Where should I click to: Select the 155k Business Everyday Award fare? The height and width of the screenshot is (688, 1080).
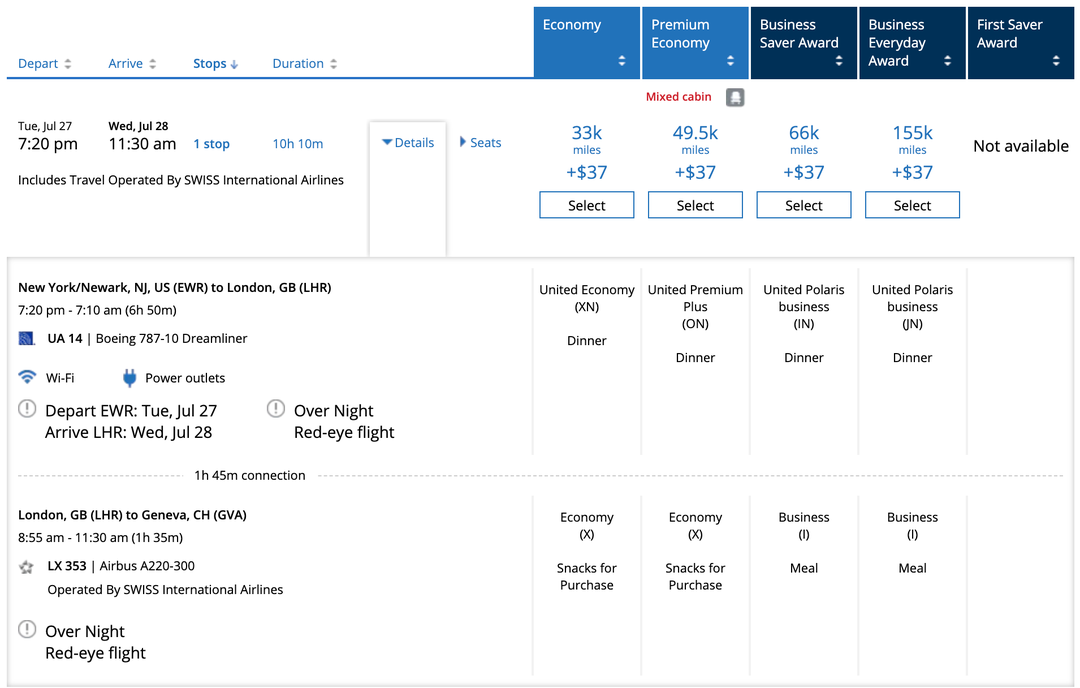pyautogui.click(x=912, y=204)
